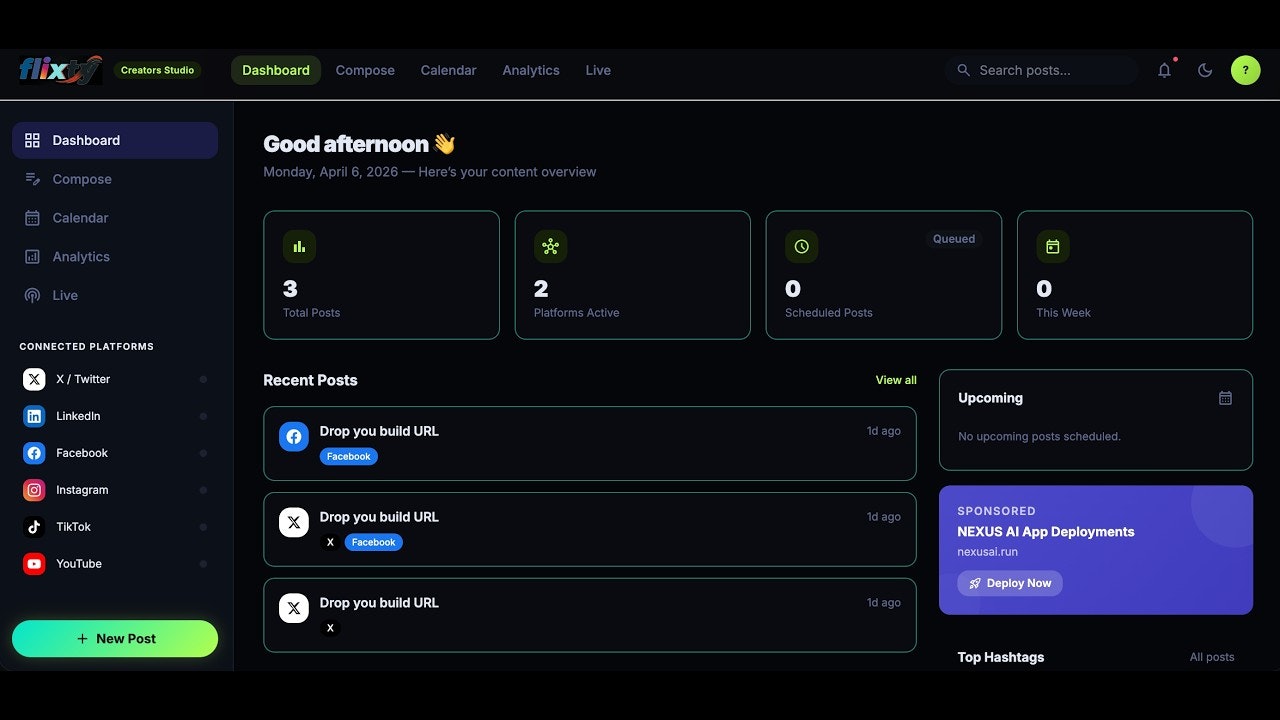Click sidebar Calendar icon

coord(32,218)
